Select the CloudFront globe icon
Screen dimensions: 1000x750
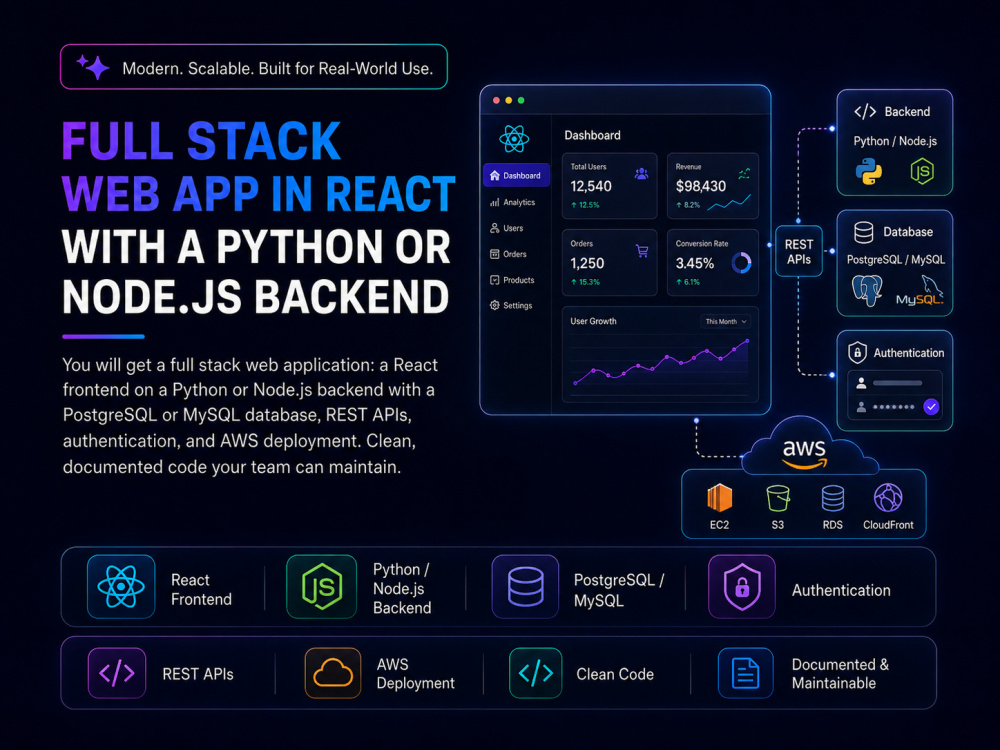pyautogui.click(x=888, y=497)
